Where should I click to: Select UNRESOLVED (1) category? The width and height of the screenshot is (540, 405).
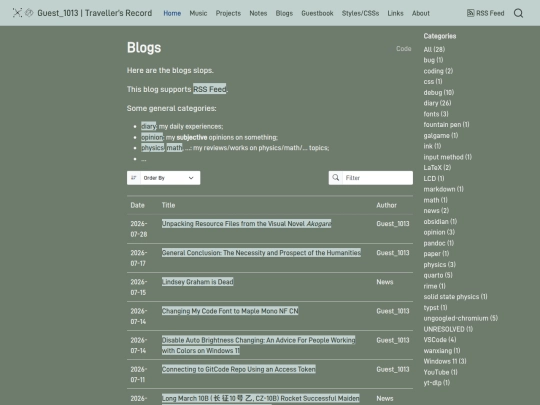448,329
